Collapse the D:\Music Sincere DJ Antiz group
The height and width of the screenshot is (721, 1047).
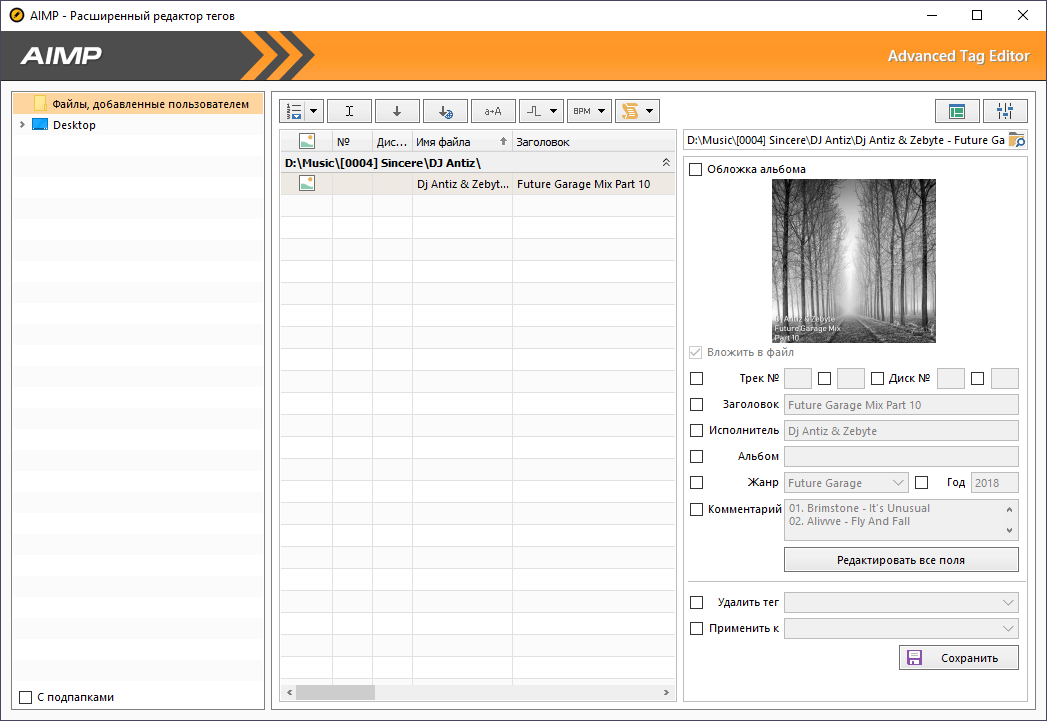(666, 163)
